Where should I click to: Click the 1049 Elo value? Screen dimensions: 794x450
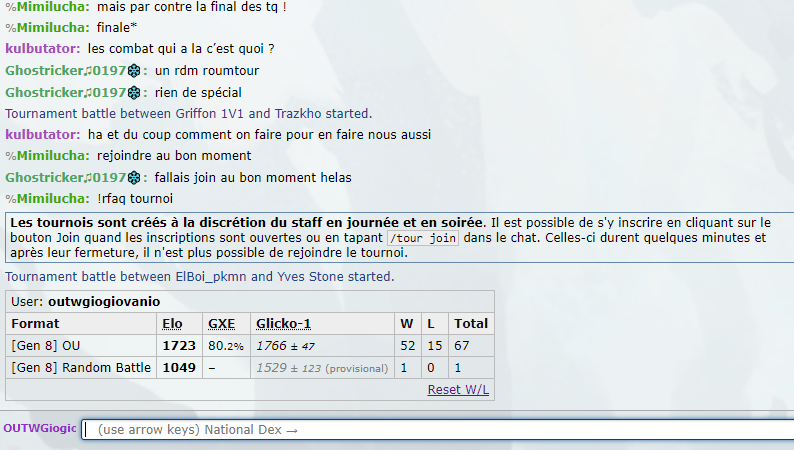tap(179, 367)
